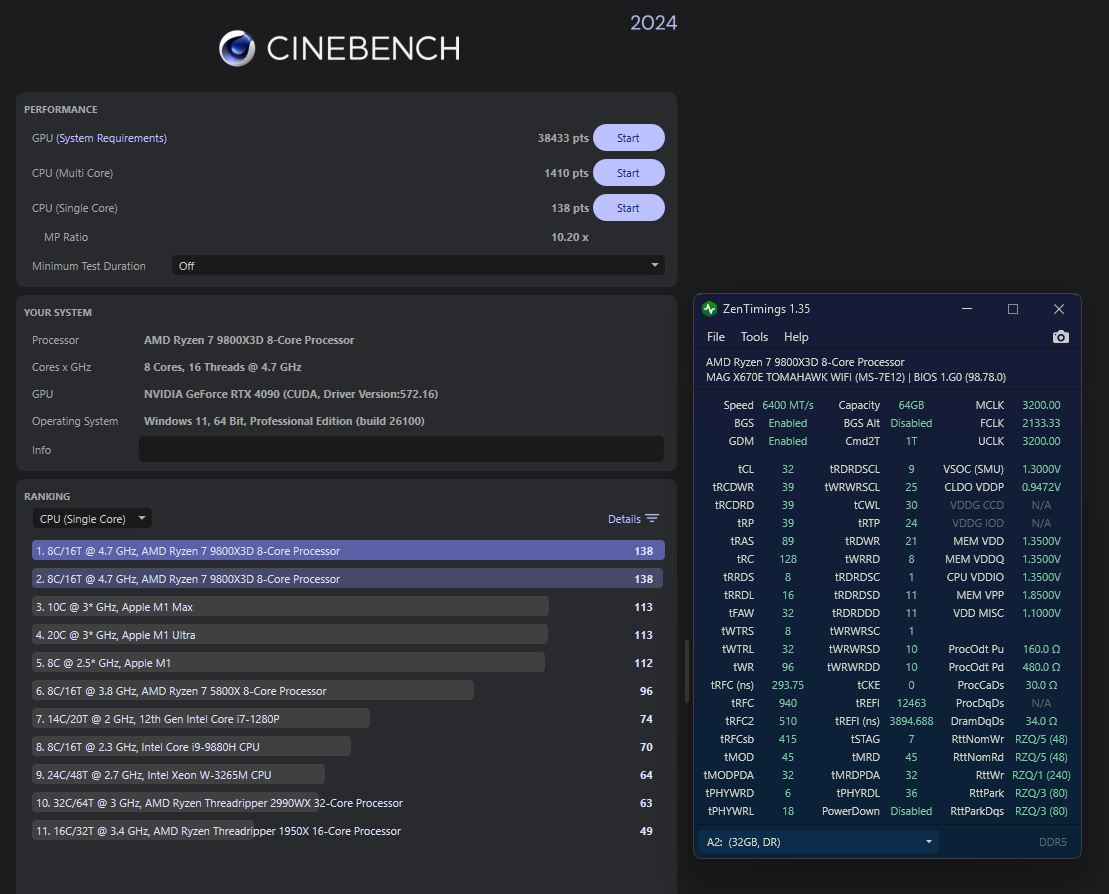Open the ZenTimings File menu
1109x894 pixels.
(716, 337)
